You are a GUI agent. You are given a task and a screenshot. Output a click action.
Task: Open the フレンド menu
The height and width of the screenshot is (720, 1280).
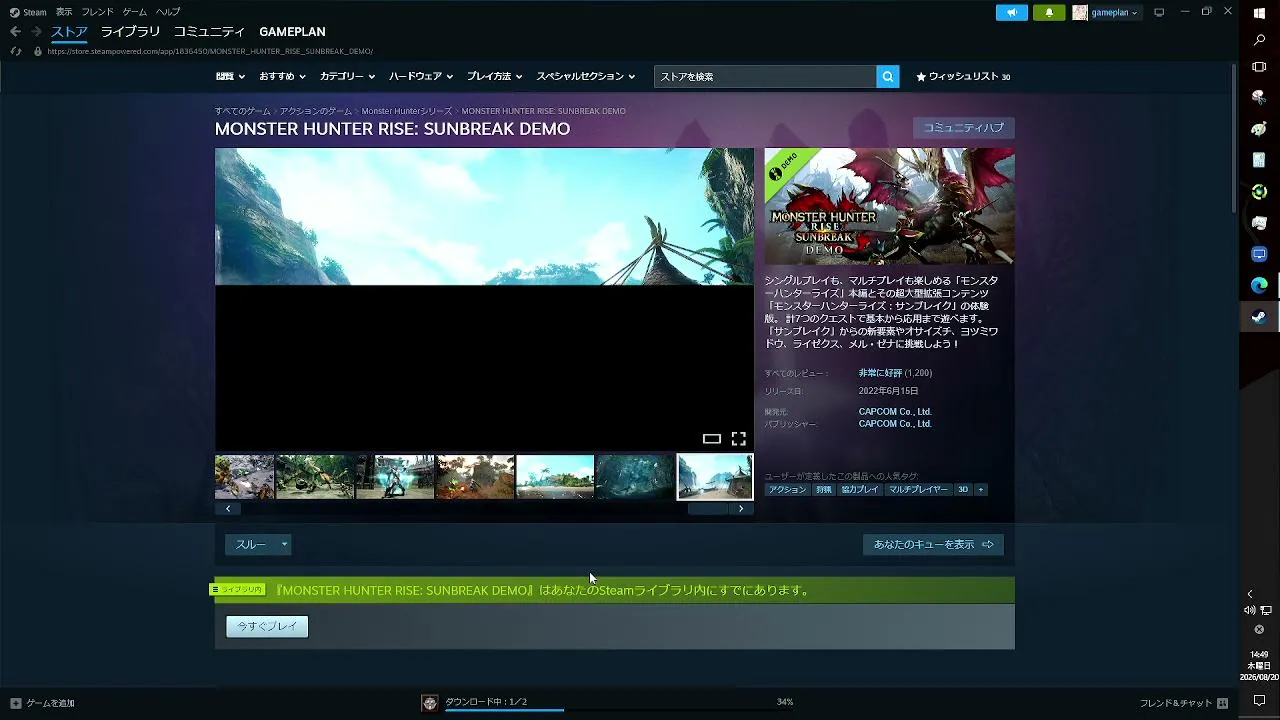(97, 12)
